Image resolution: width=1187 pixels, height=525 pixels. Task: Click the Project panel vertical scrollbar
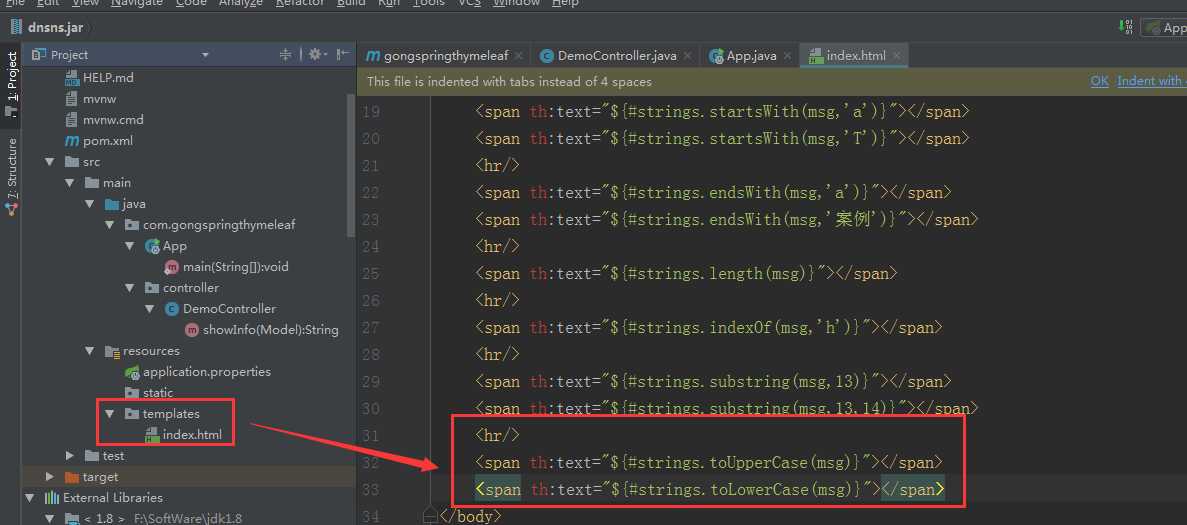(x=350, y=165)
